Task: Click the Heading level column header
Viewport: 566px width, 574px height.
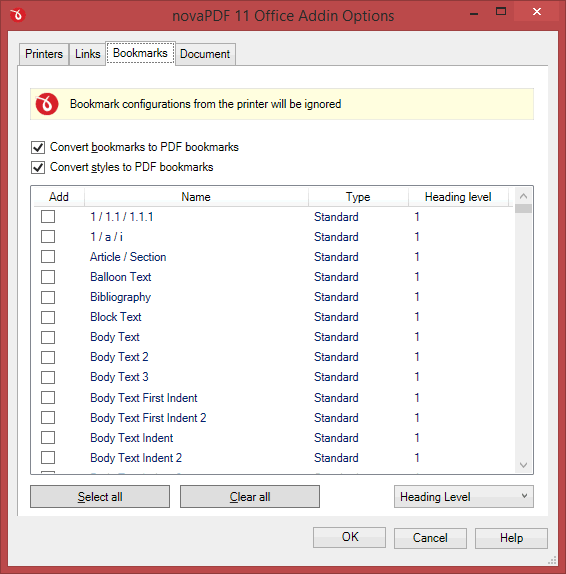Action: pos(458,197)
